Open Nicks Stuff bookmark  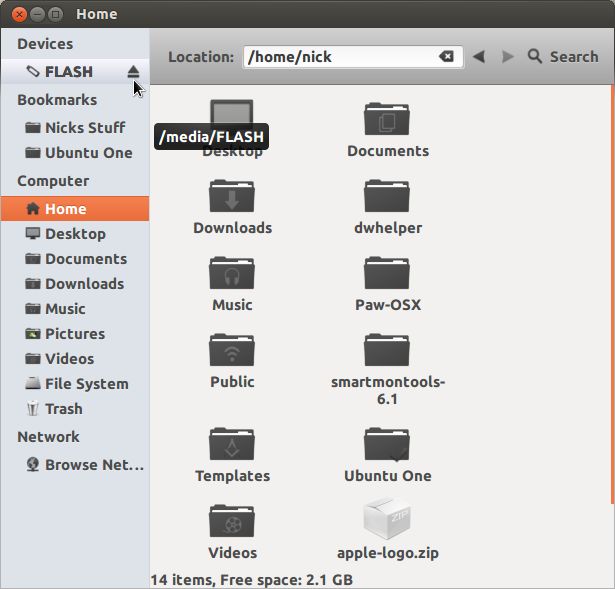[x=75, y=127]
